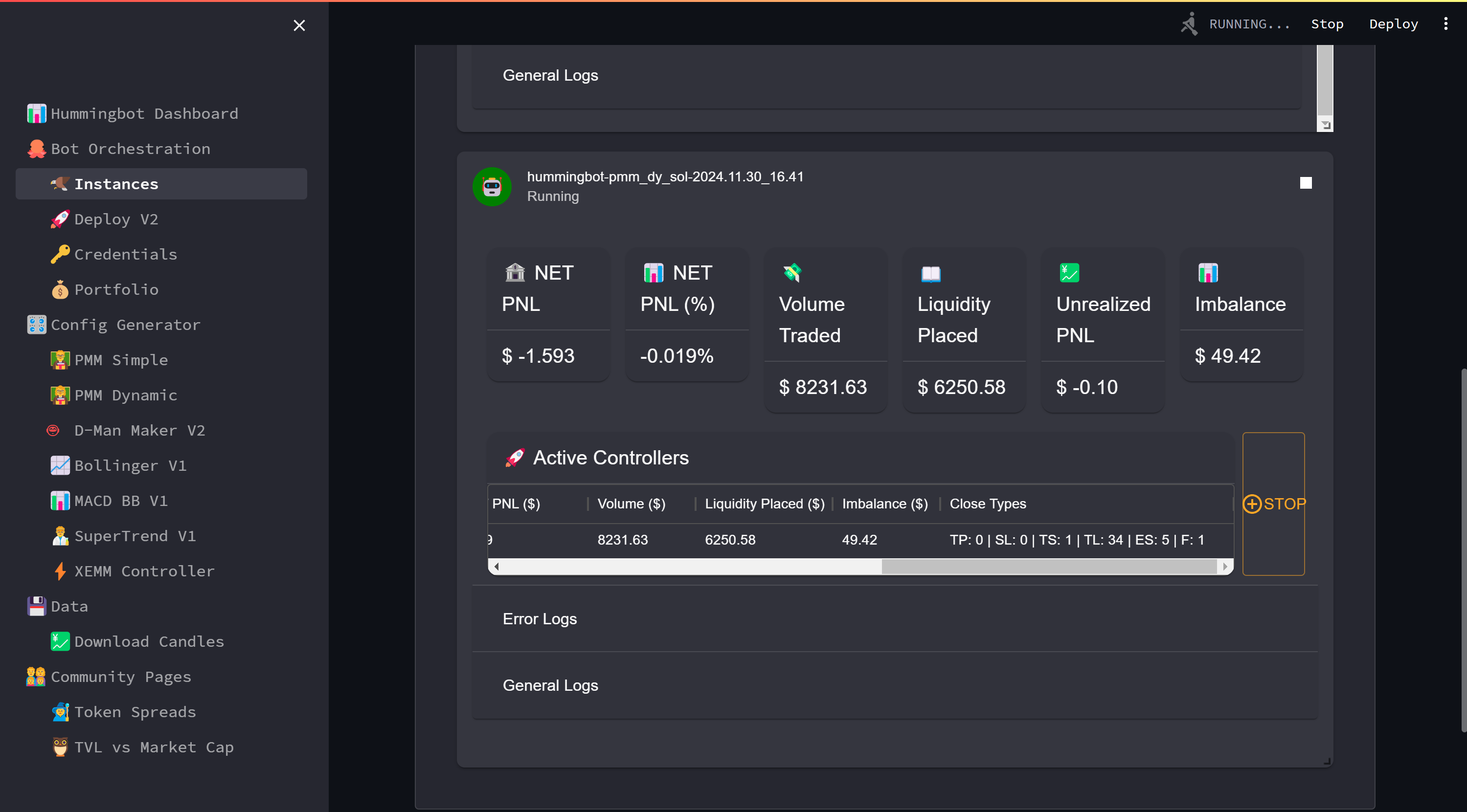This screenshot has width=1467, height=812.
Task: Click the Imbalance card value $ 49.42
Action: (1228, 356)
